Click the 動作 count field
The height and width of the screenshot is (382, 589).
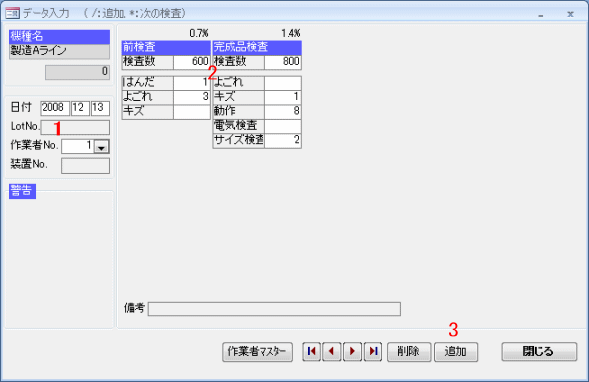(283, 112)
